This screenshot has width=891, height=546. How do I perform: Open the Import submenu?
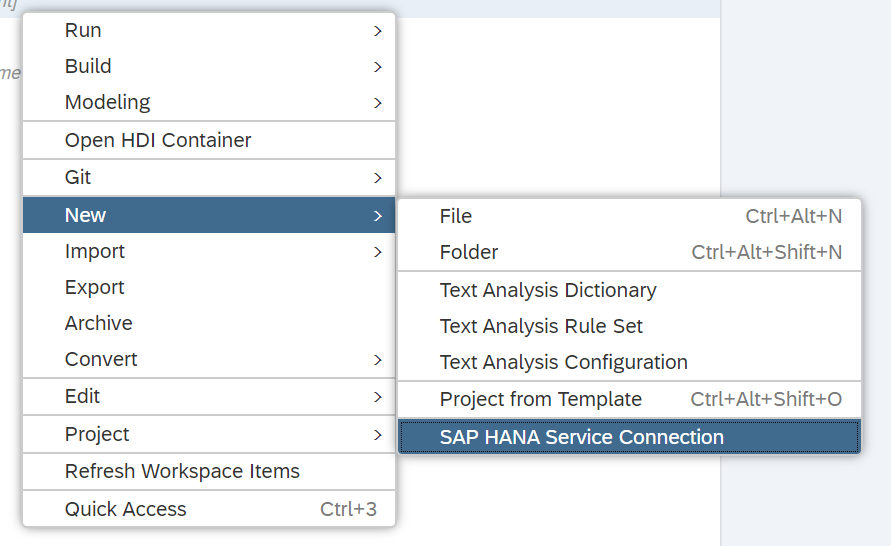click(x=209, y=252)
